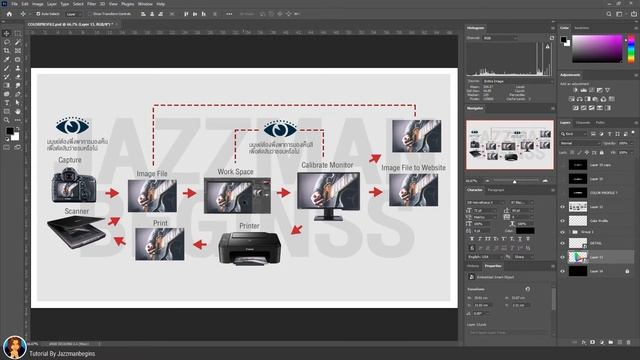
Task: Click Faux Bold style button
Action: click(x=472, y=239)
